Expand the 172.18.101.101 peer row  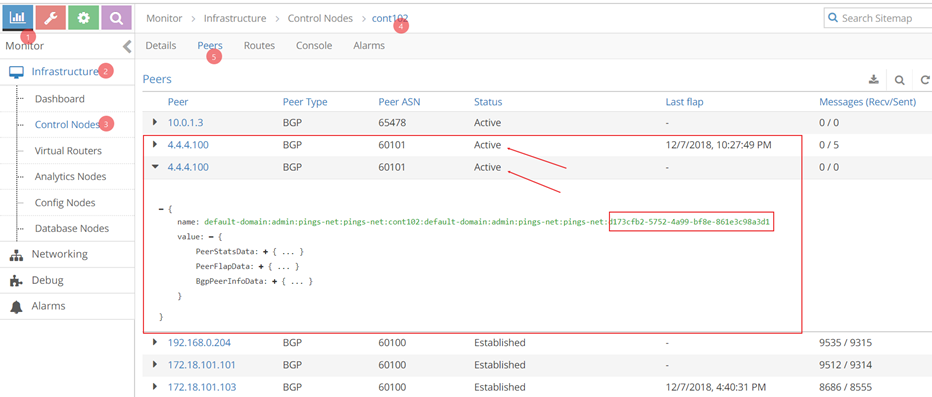155,364
